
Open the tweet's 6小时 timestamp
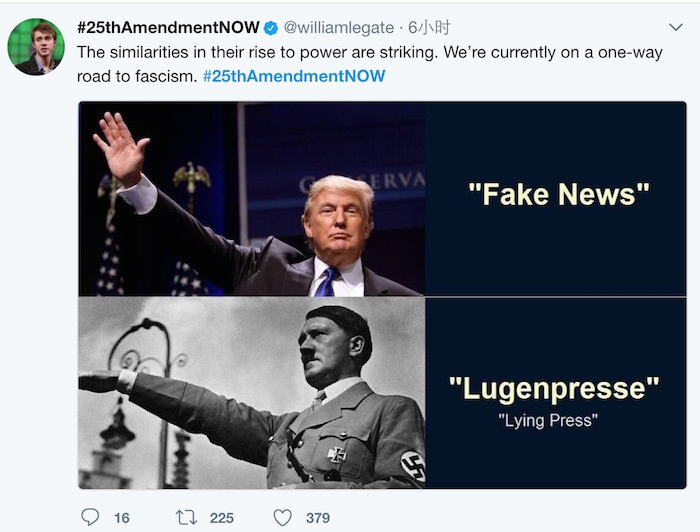pos(428,28)
